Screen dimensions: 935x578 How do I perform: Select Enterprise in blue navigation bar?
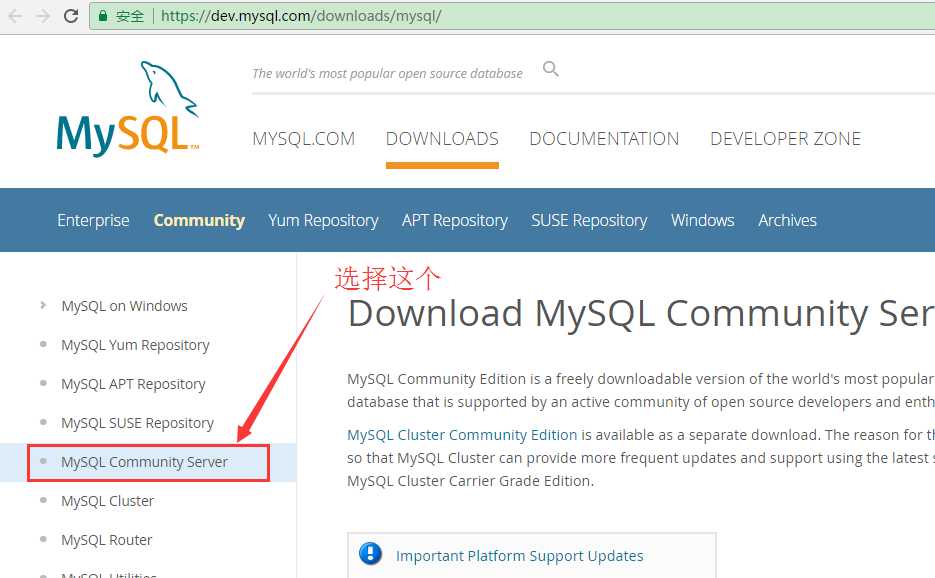click(x=93, y=220)
